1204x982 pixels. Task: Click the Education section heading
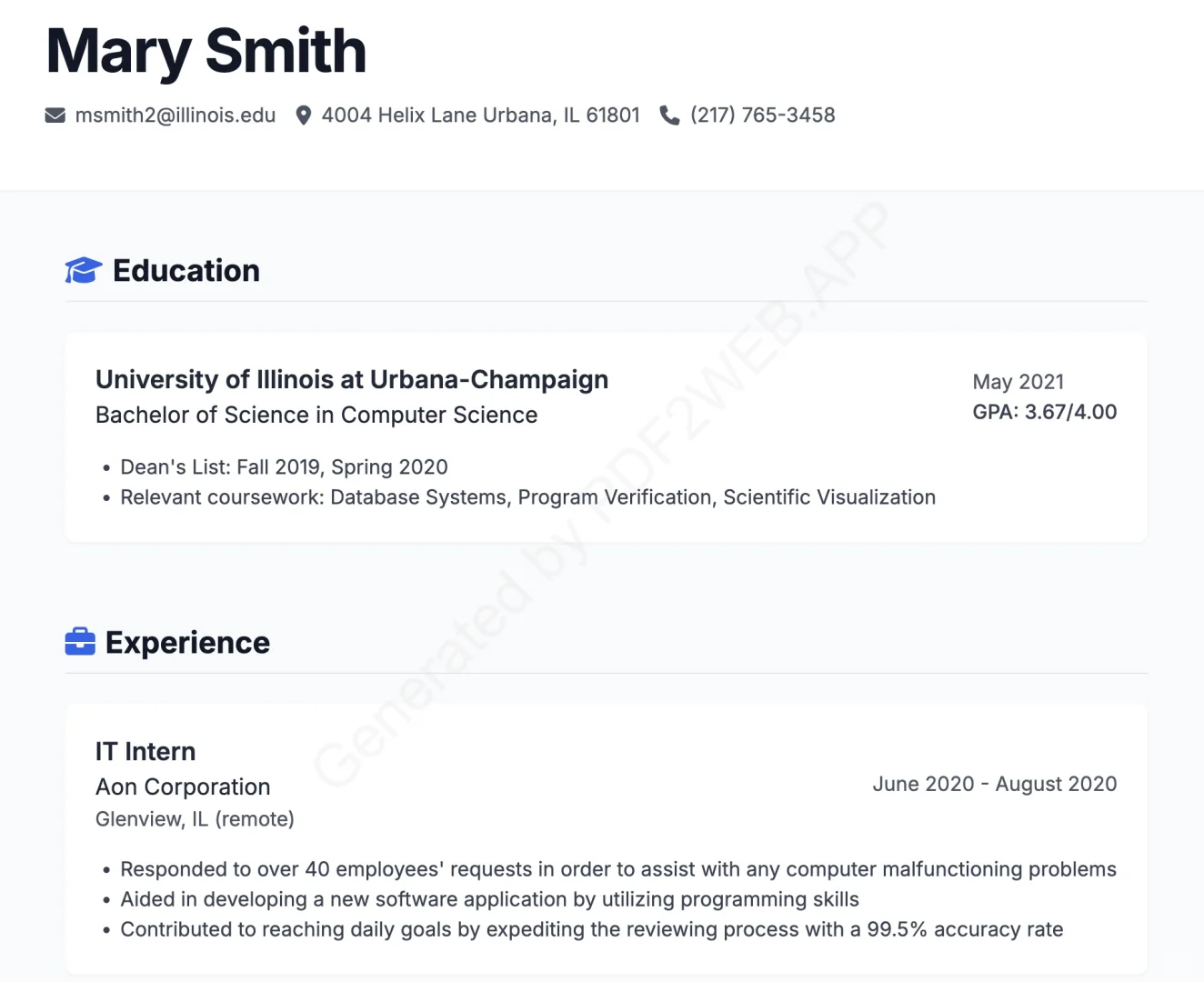pyautogui.click(x=186, y=270)
